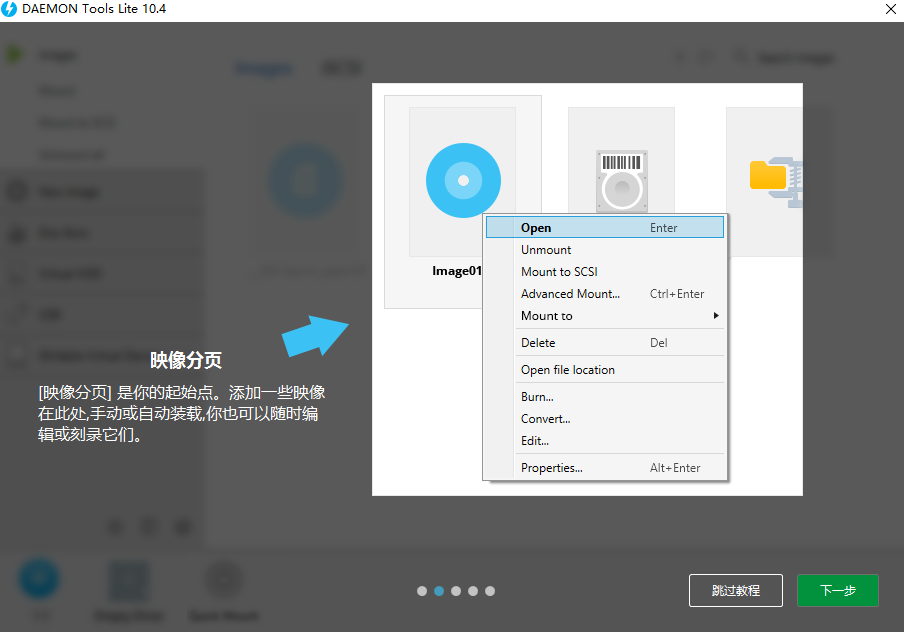This screenshot has width=904, height=632.
Task: Select the Image01 disc thumbnail
Action: (462, 180)
